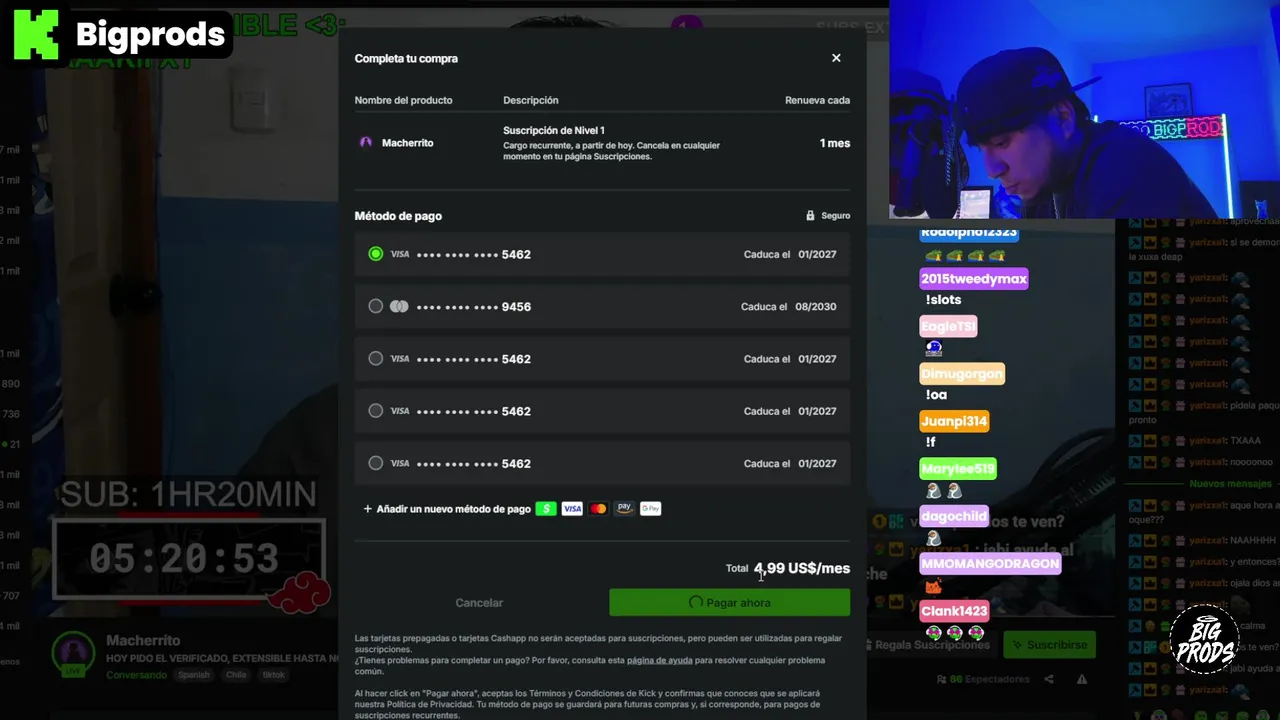Click the Amazon Pay icon
This screenshot has width=1280, height=720.
[x=624, y=508]
